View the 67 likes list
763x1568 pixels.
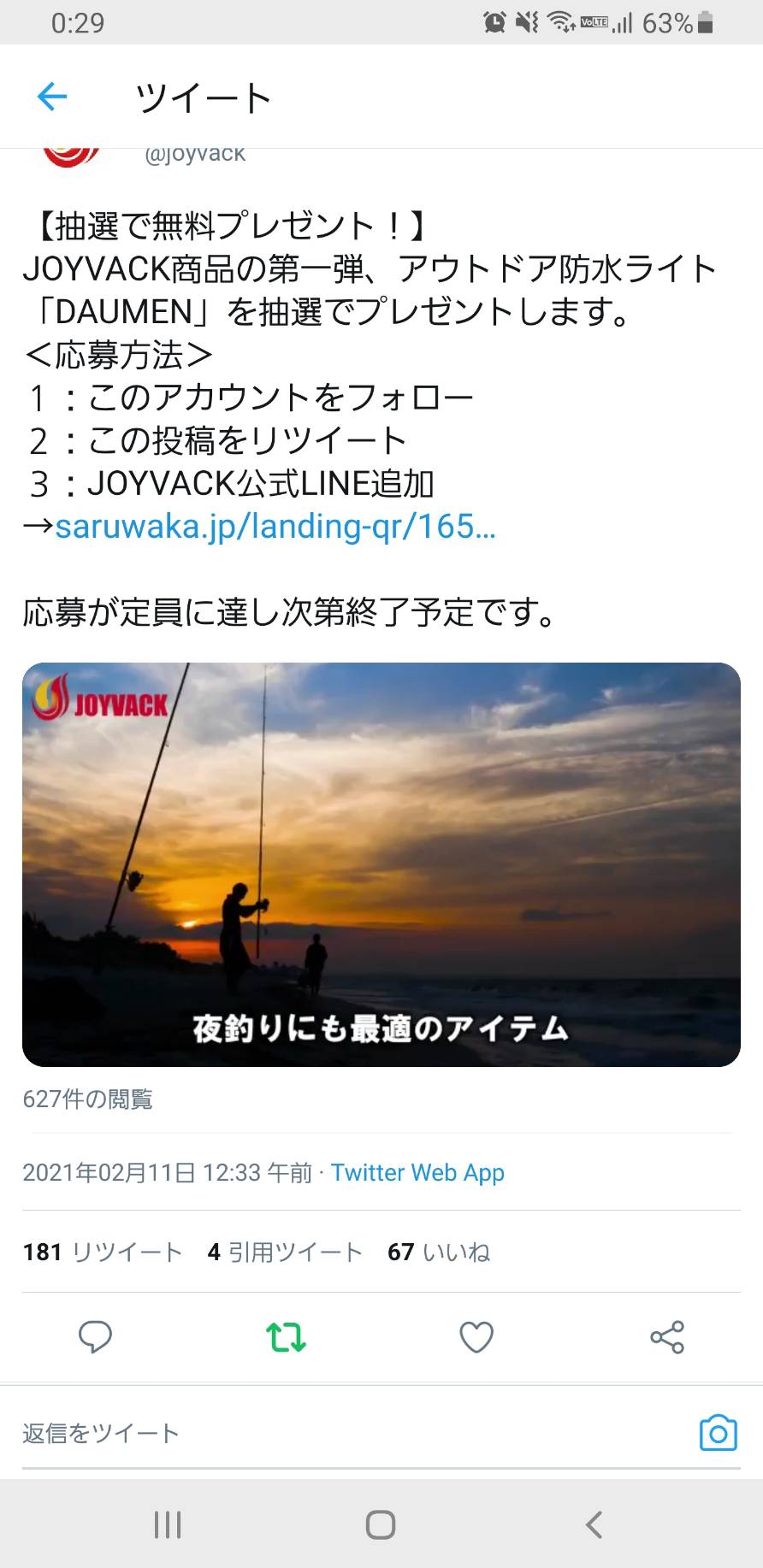pos(439,1252)
